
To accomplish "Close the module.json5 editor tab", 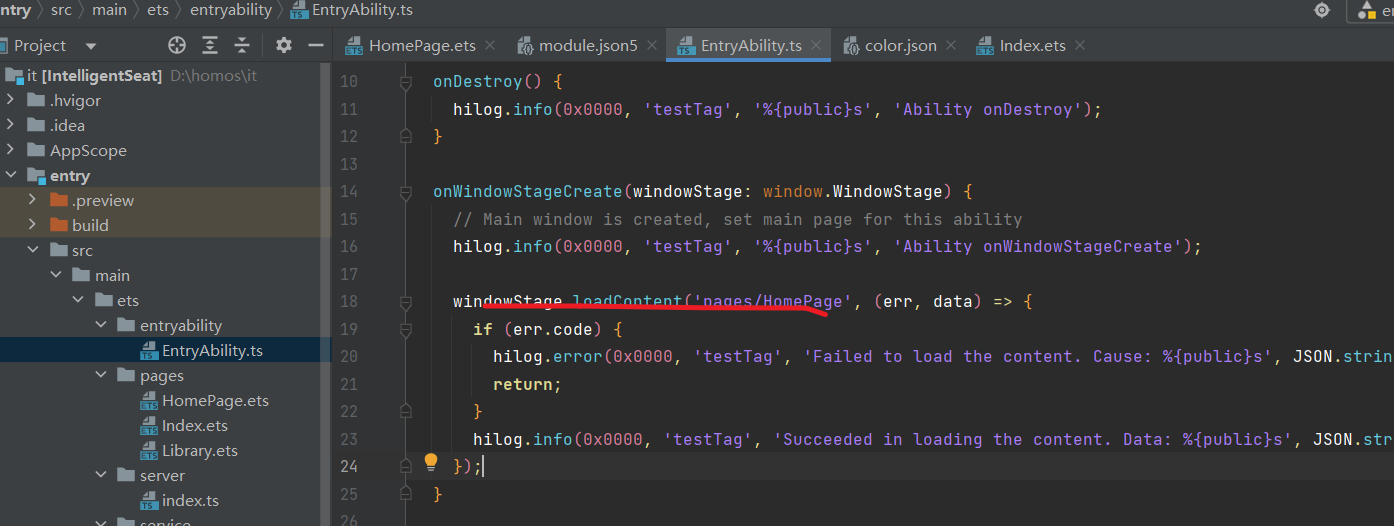I will click(x=650, y=45).
